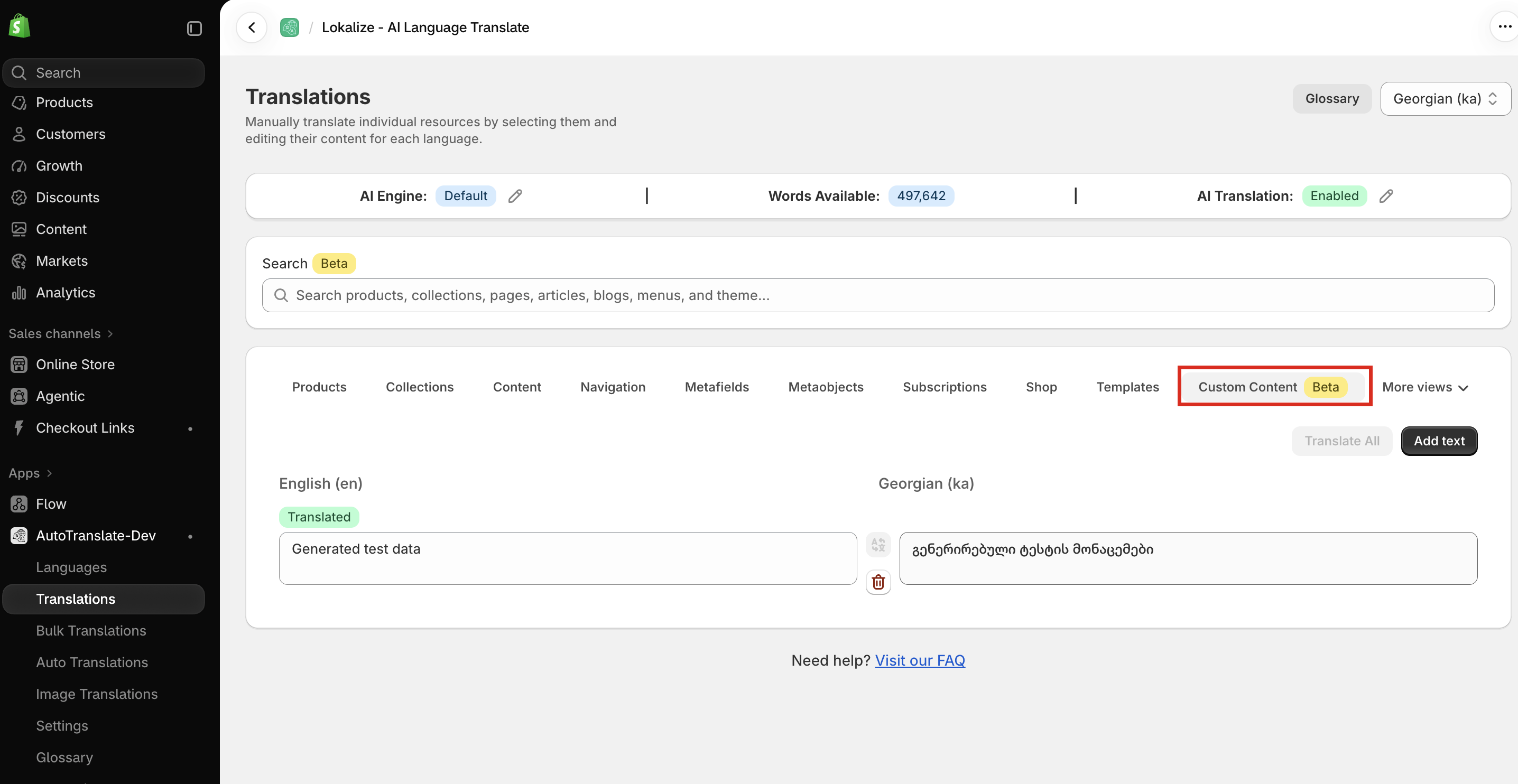The height and width of the screenshot is (784, 1518).
Task: Click the Customers person icon in sidebar
Action: coord(19,134)
